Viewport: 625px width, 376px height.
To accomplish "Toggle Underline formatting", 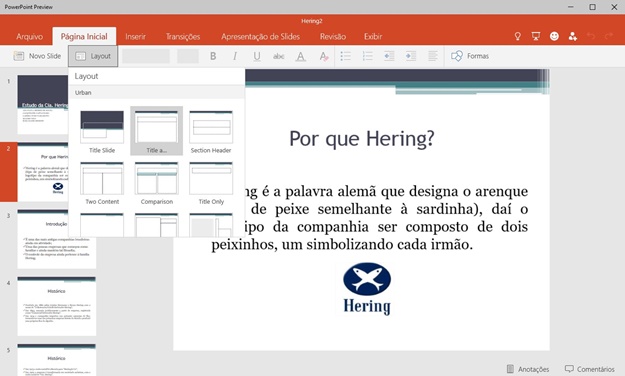I will [257, 56].
